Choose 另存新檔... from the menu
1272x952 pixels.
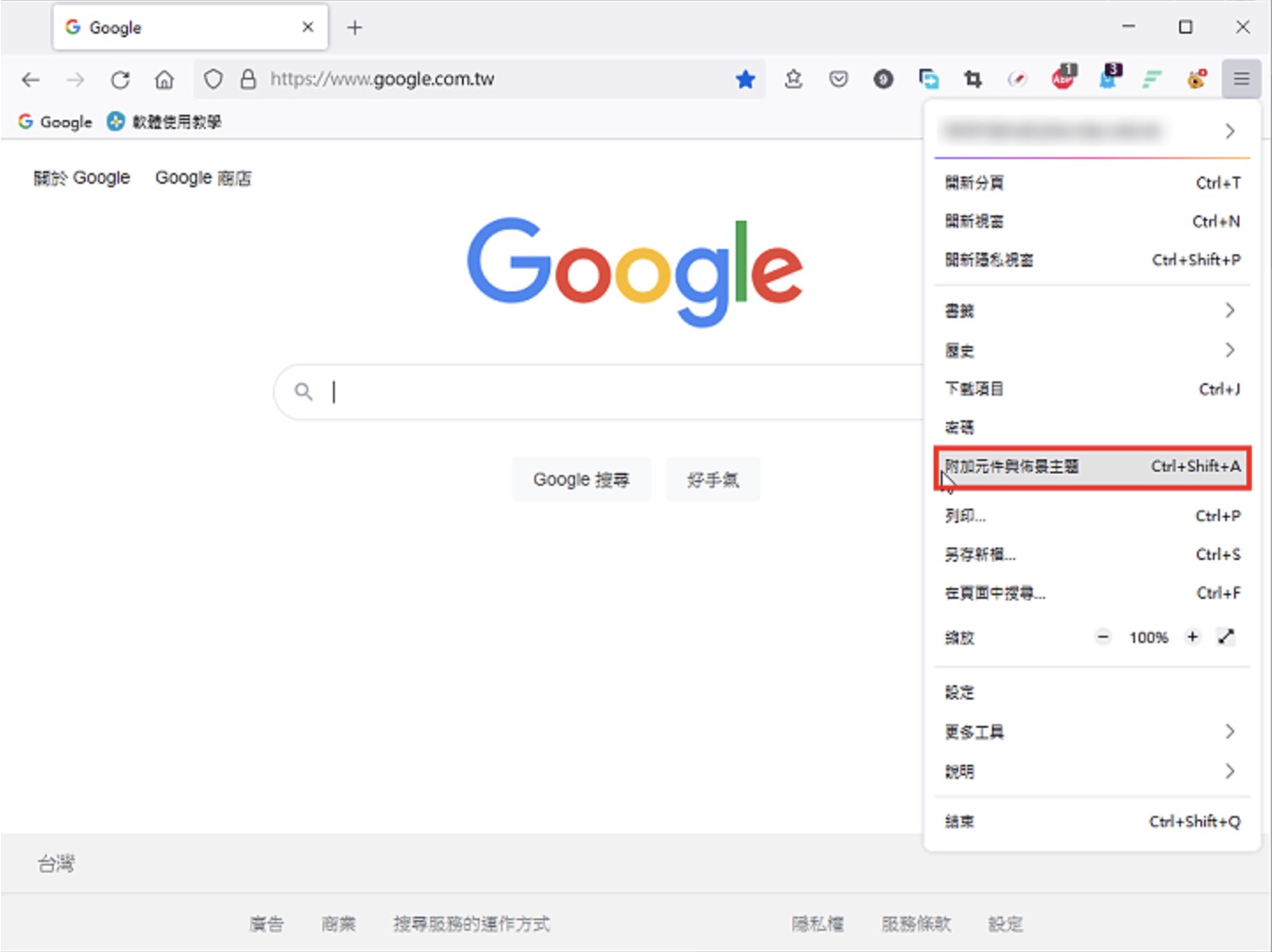[1093, 555]
